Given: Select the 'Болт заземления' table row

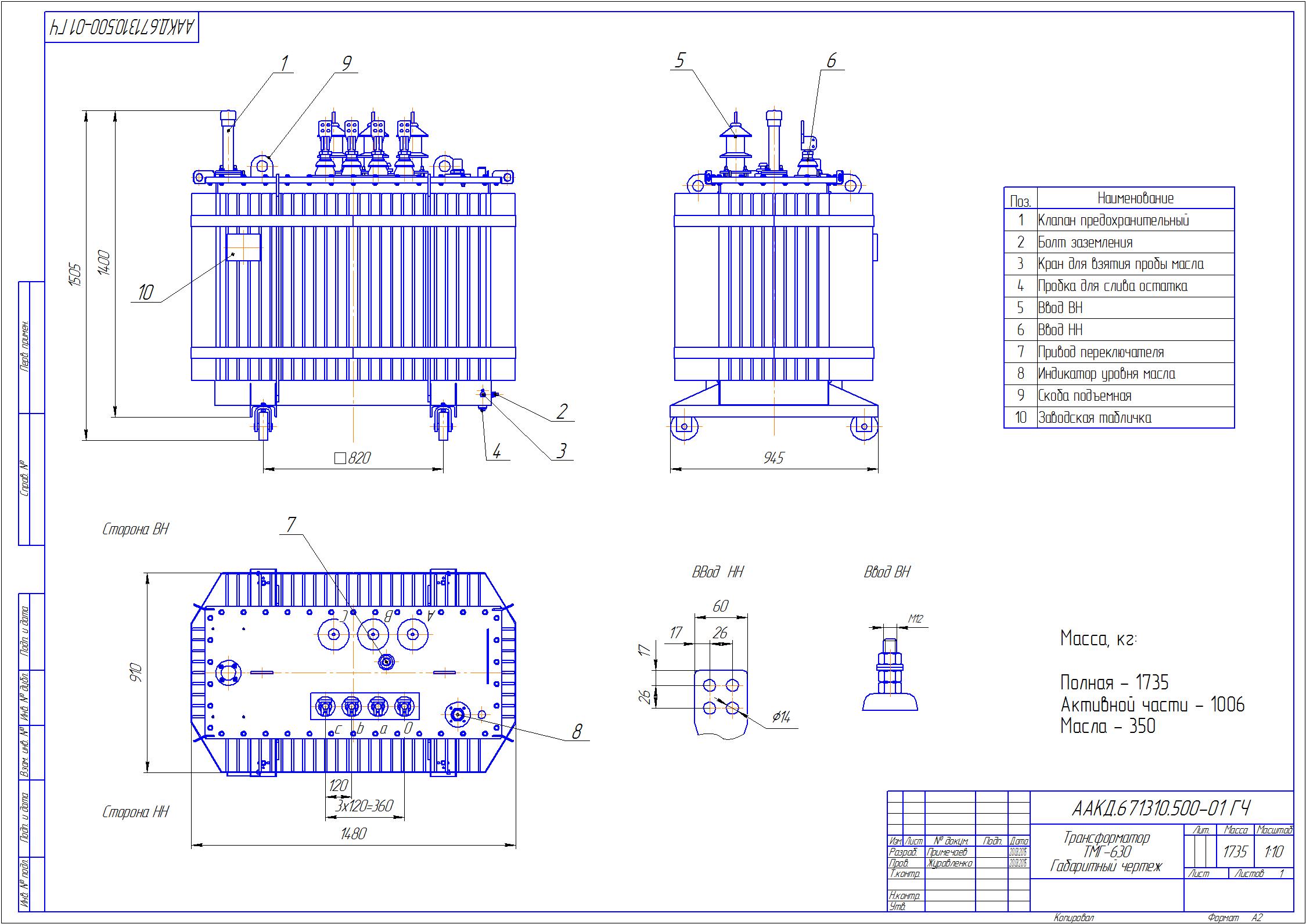Looking at the screenshot, I should (x=1119, y=242).
